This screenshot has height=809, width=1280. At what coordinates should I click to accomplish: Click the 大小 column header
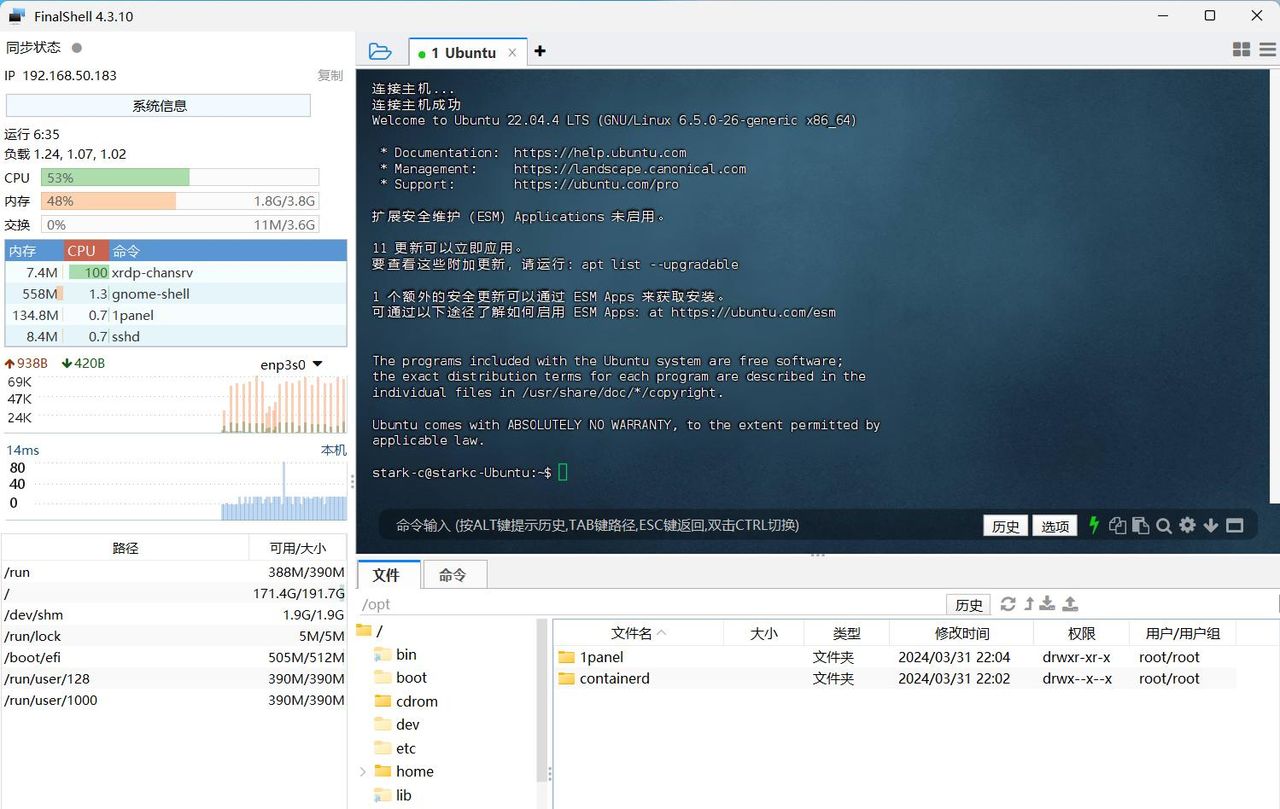coord(764,633)
